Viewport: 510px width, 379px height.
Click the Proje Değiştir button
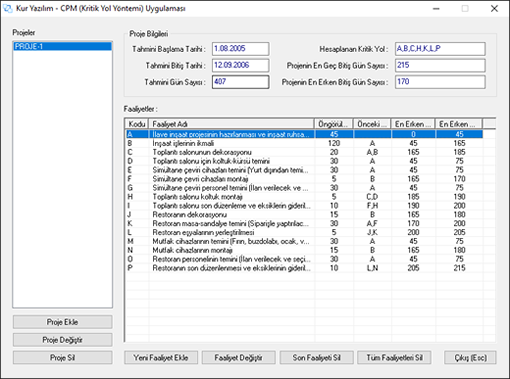pos(62,340)
